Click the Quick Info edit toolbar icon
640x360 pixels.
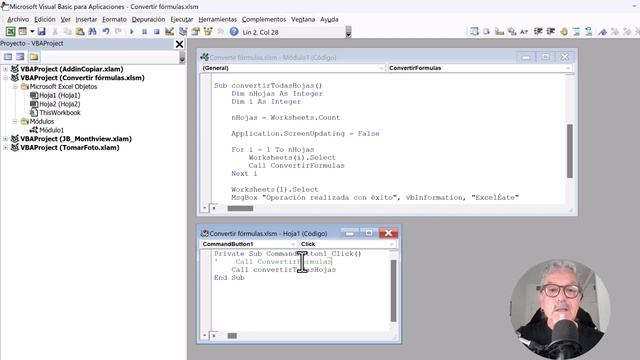pos(499,31)
